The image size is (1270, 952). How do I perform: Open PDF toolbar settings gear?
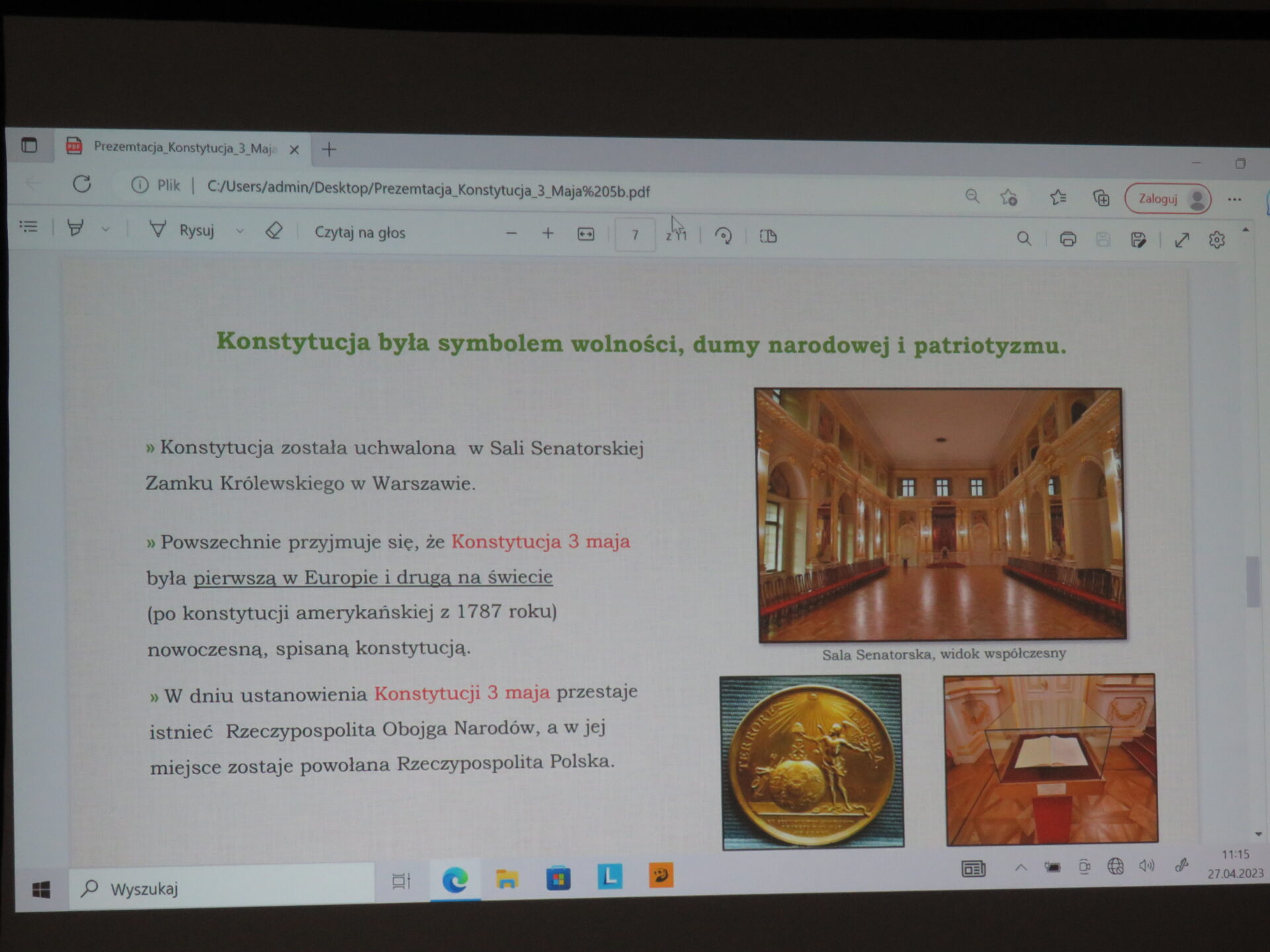(x=1216, y=240)
